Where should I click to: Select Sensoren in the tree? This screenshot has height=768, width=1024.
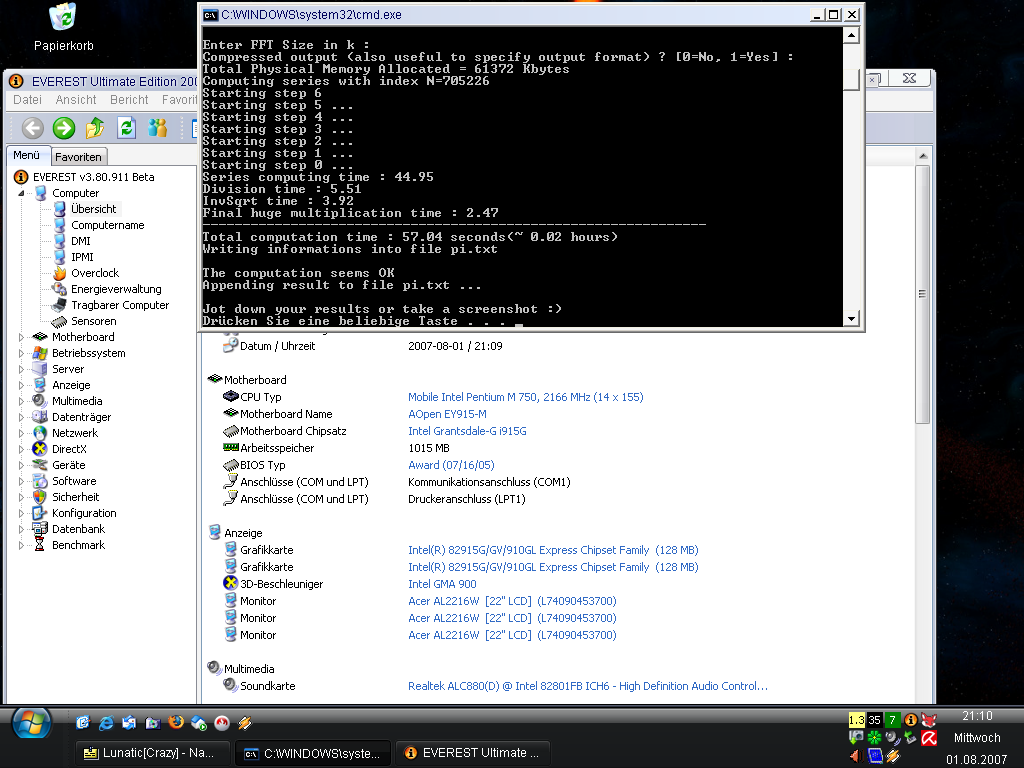click(x=93, y=321)
